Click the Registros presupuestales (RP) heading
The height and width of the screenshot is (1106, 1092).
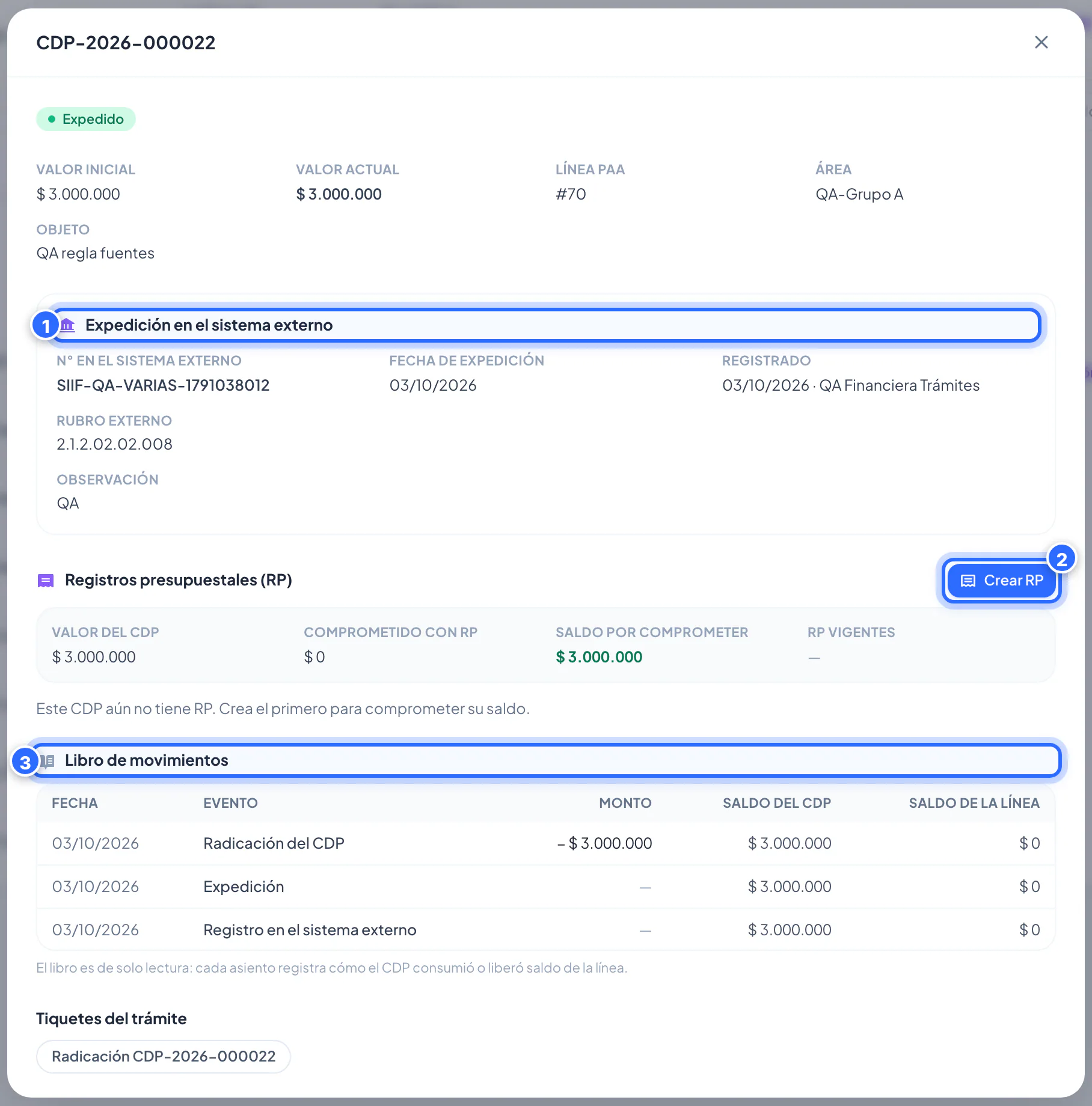179,580
